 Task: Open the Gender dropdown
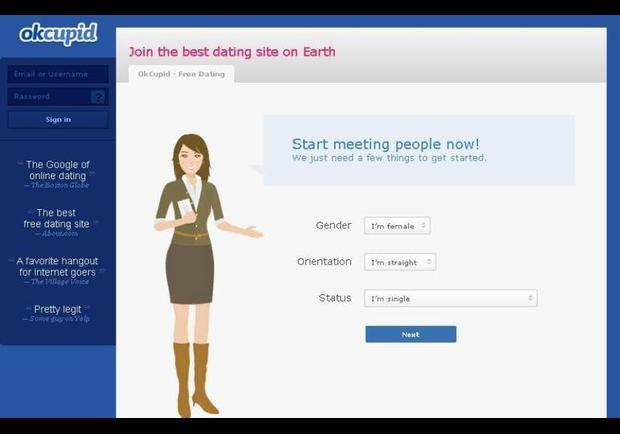397,226
